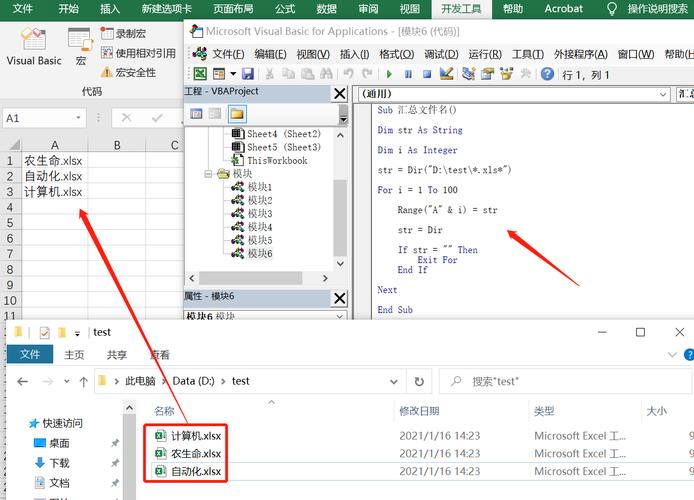Open the Visual Basic editor from ribbon
694x500 pixels.
tap(34, 46)
